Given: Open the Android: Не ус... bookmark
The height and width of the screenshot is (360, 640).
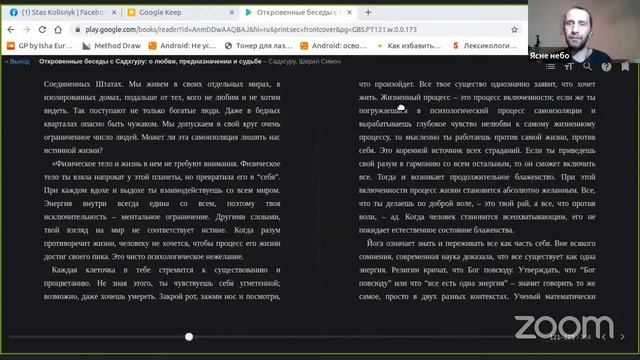Looking at the screenshot, I should 182,46.
